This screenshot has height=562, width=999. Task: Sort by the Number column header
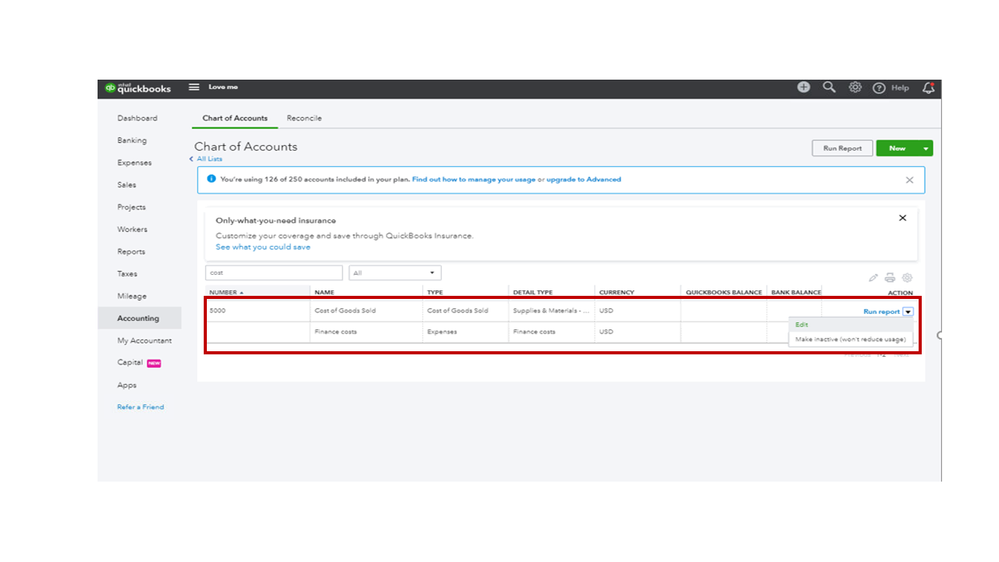[x=226, y=292]
